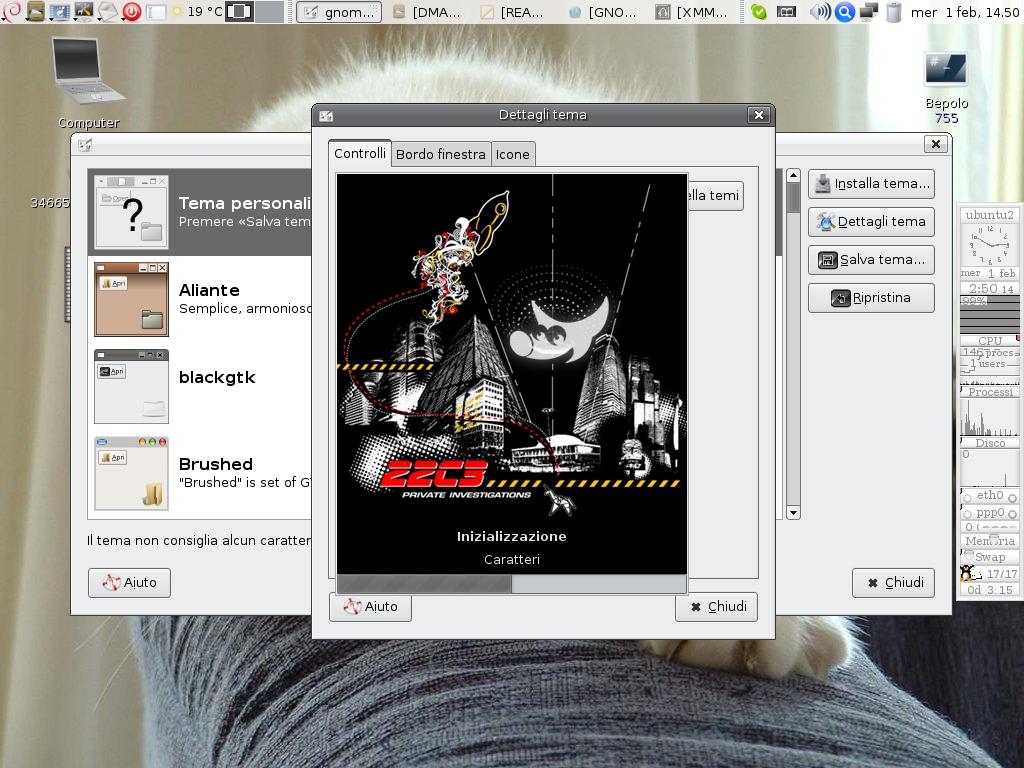1024x768 pixels.
Task: Click gkrellm eth0 network panel
Action: 990,496
